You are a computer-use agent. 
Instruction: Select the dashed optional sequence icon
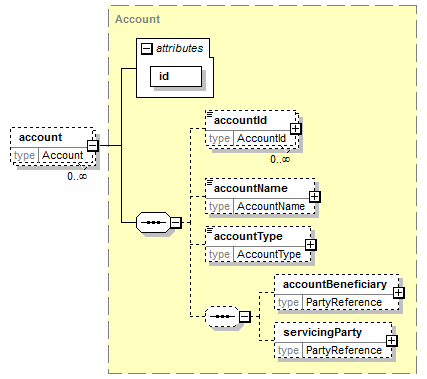[222, 316]
